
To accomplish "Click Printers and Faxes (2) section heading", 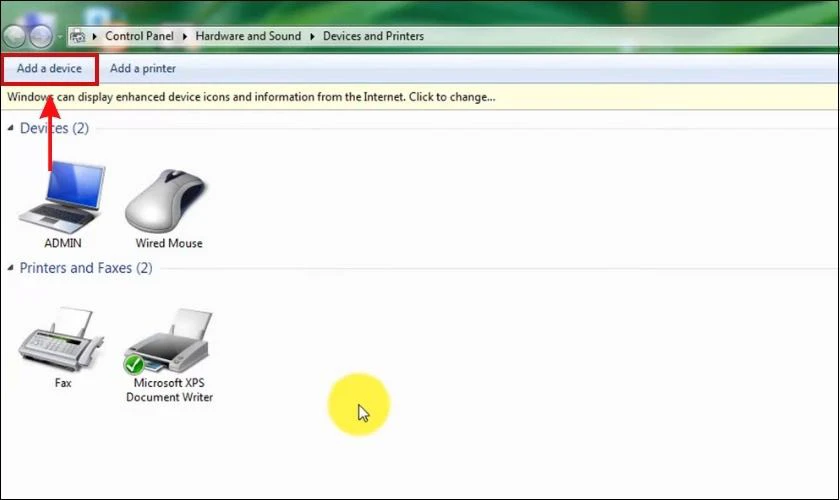I will tap(86, 268).
